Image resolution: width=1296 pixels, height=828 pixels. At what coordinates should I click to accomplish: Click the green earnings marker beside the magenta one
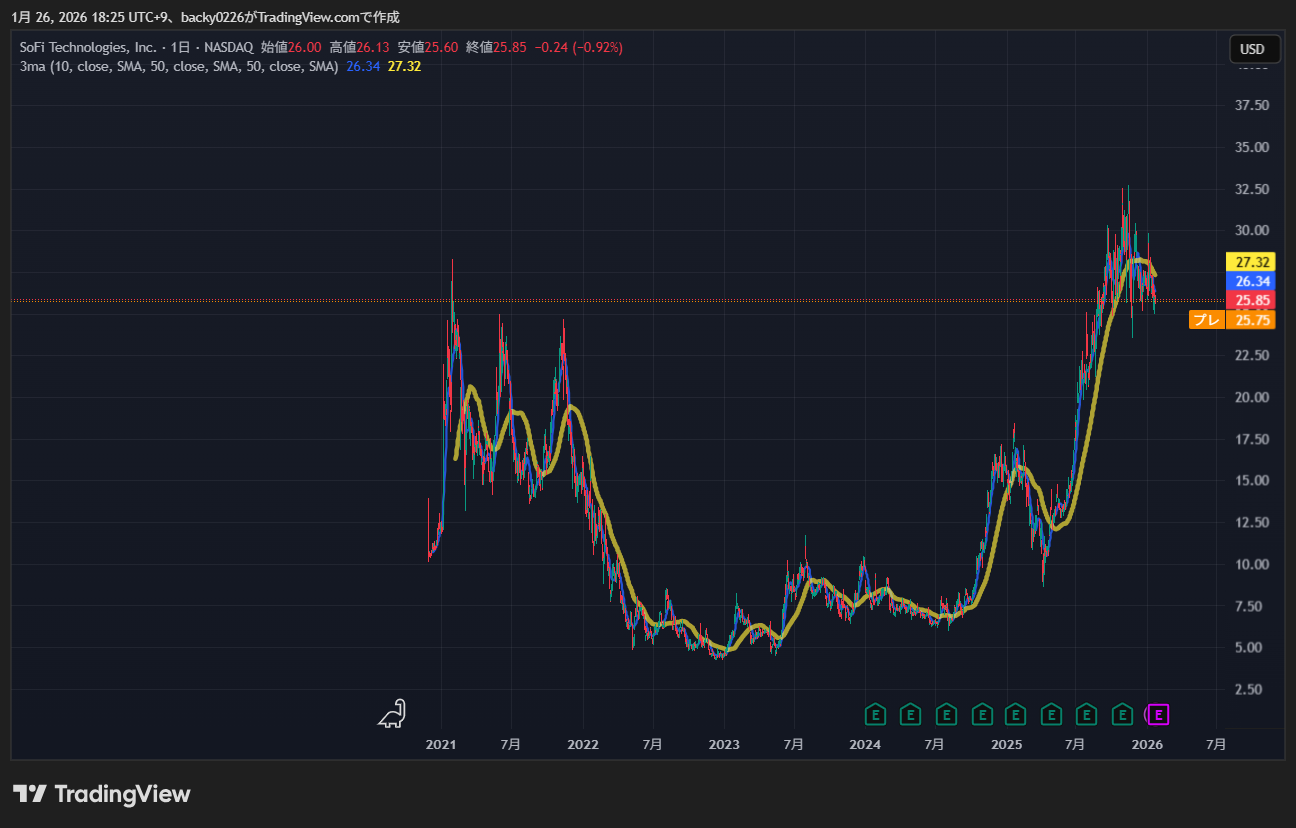tap(1122, 714)
